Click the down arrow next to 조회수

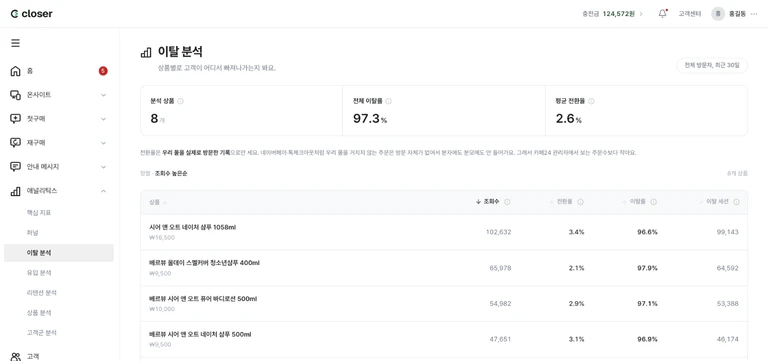(478, 202)
